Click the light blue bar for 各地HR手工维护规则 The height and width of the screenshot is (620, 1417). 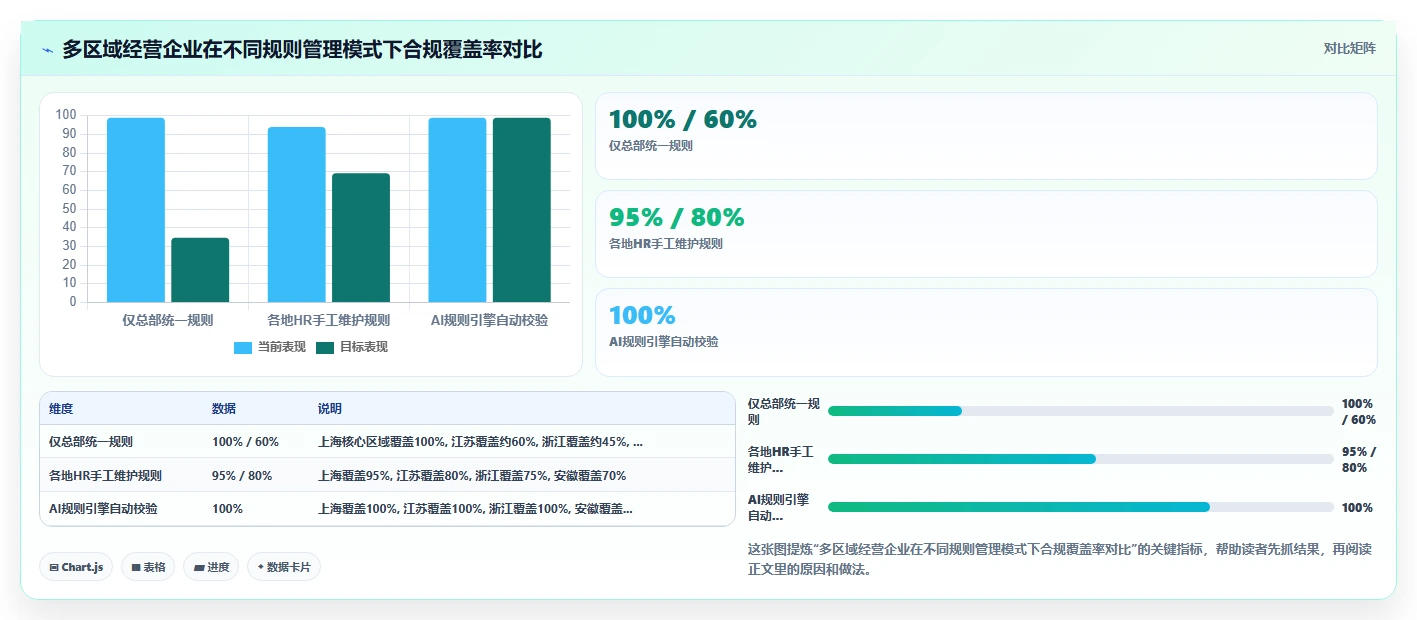point(297,214)
